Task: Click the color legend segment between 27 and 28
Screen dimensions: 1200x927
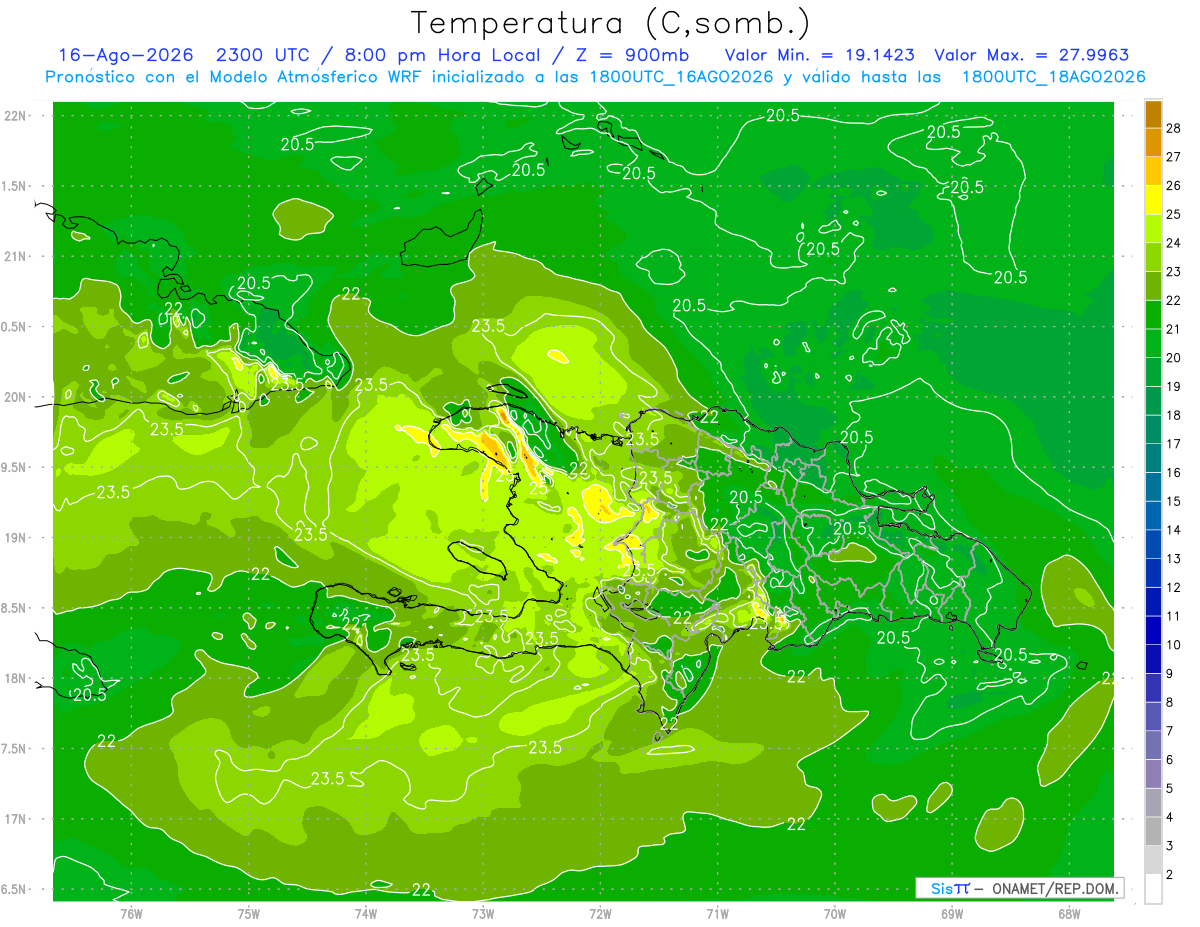Action: (x=1153, y=143)
